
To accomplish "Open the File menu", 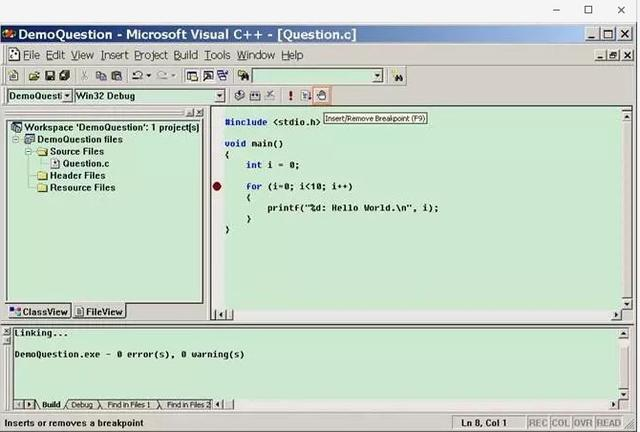I will (31, 55).
